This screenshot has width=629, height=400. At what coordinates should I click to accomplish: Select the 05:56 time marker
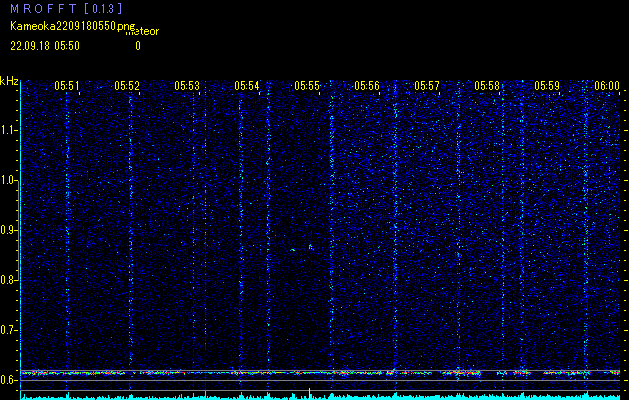point(367,86)
